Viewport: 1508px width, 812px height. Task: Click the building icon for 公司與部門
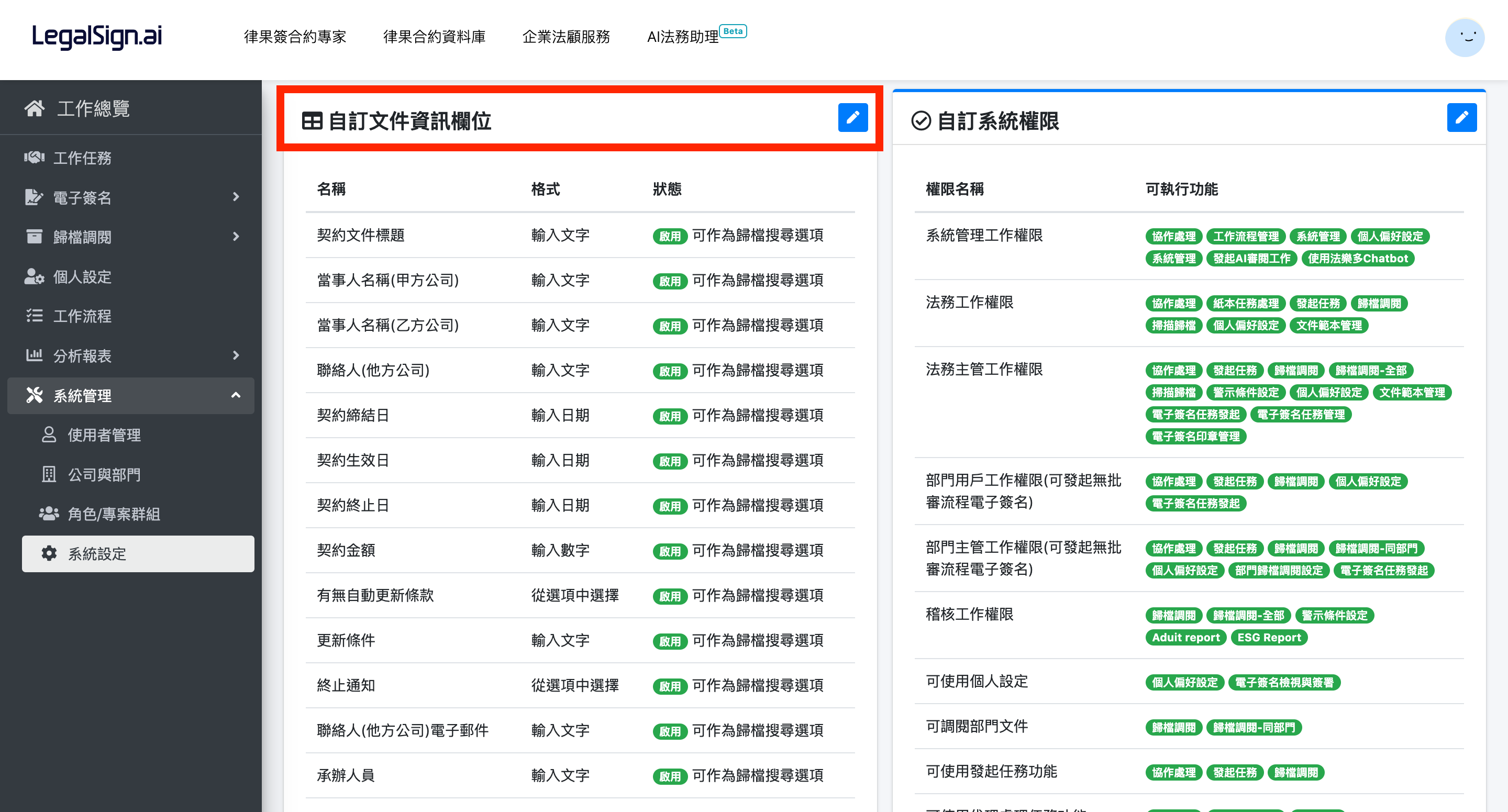tap(49, 474)
